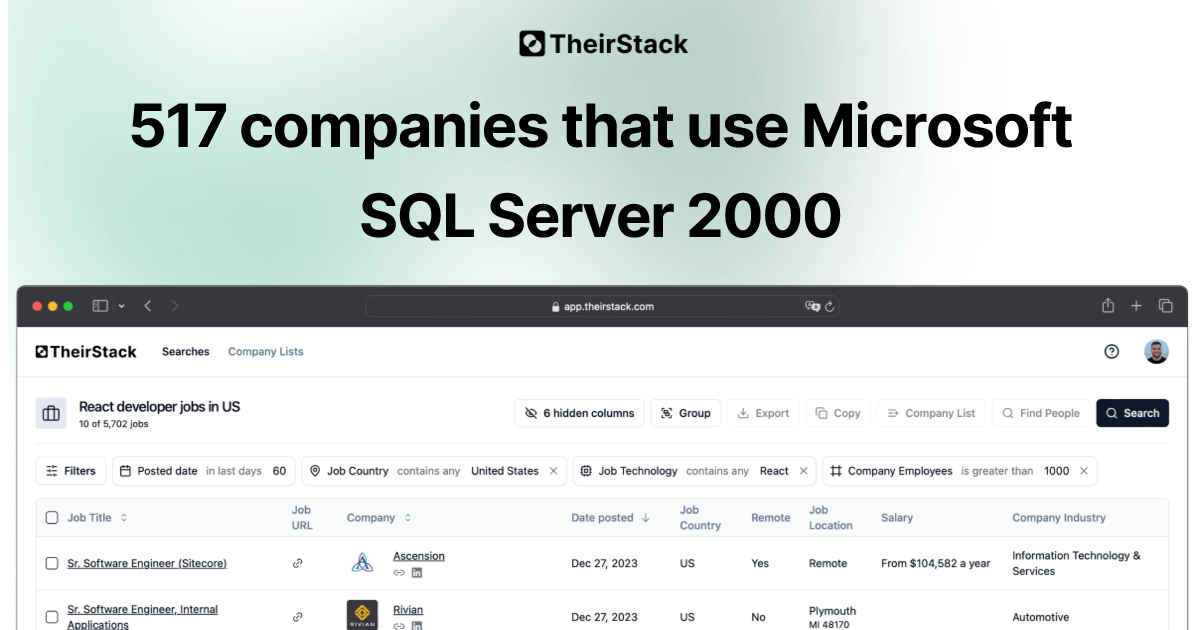This screenshot has height=630, width=1200.
Task: Open Sr. Software Engineer (Sitecore) link
Action: click(x=147, y=564)
